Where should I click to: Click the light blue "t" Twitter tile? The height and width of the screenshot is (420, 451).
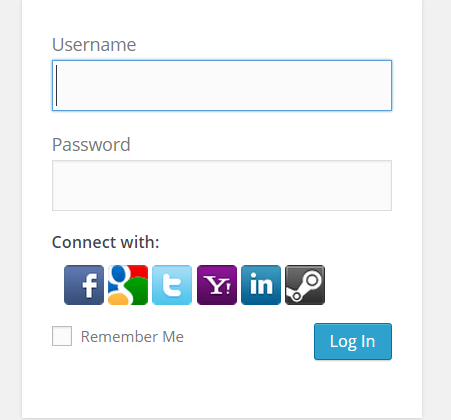pos(172,285)
